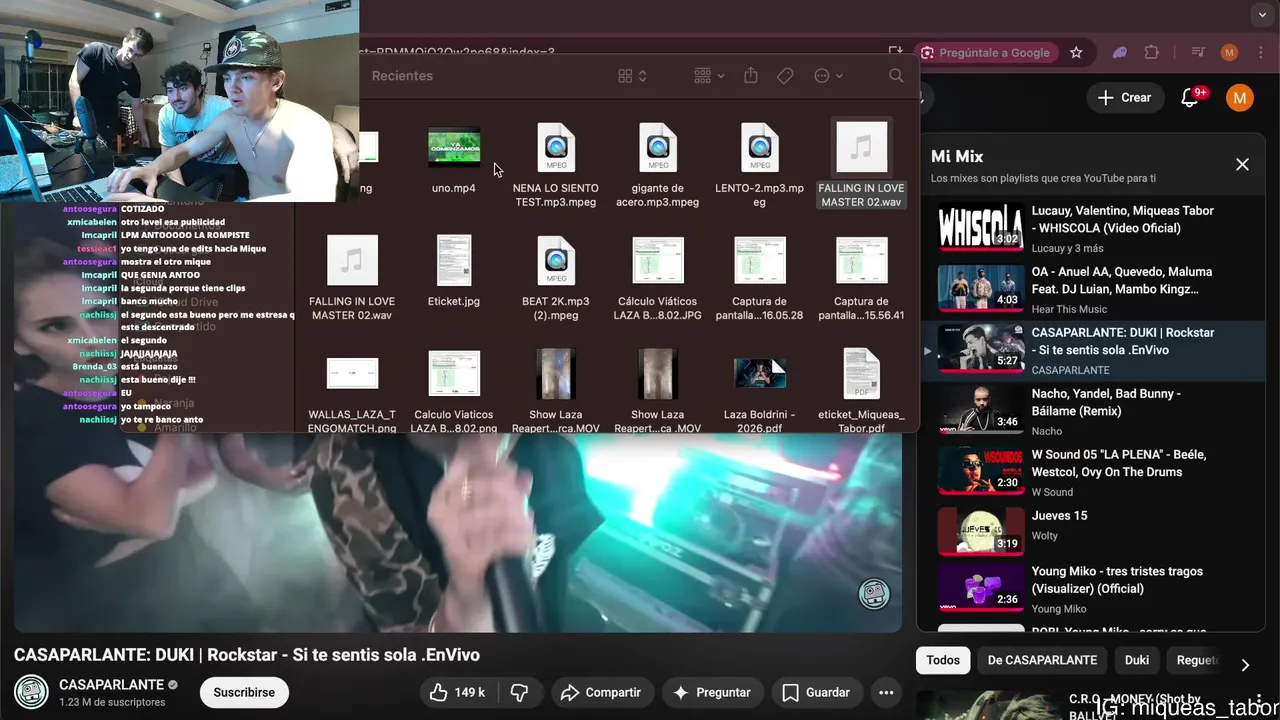
Task: Open Chrome profile avatar M
Action: pos(1229,52)
